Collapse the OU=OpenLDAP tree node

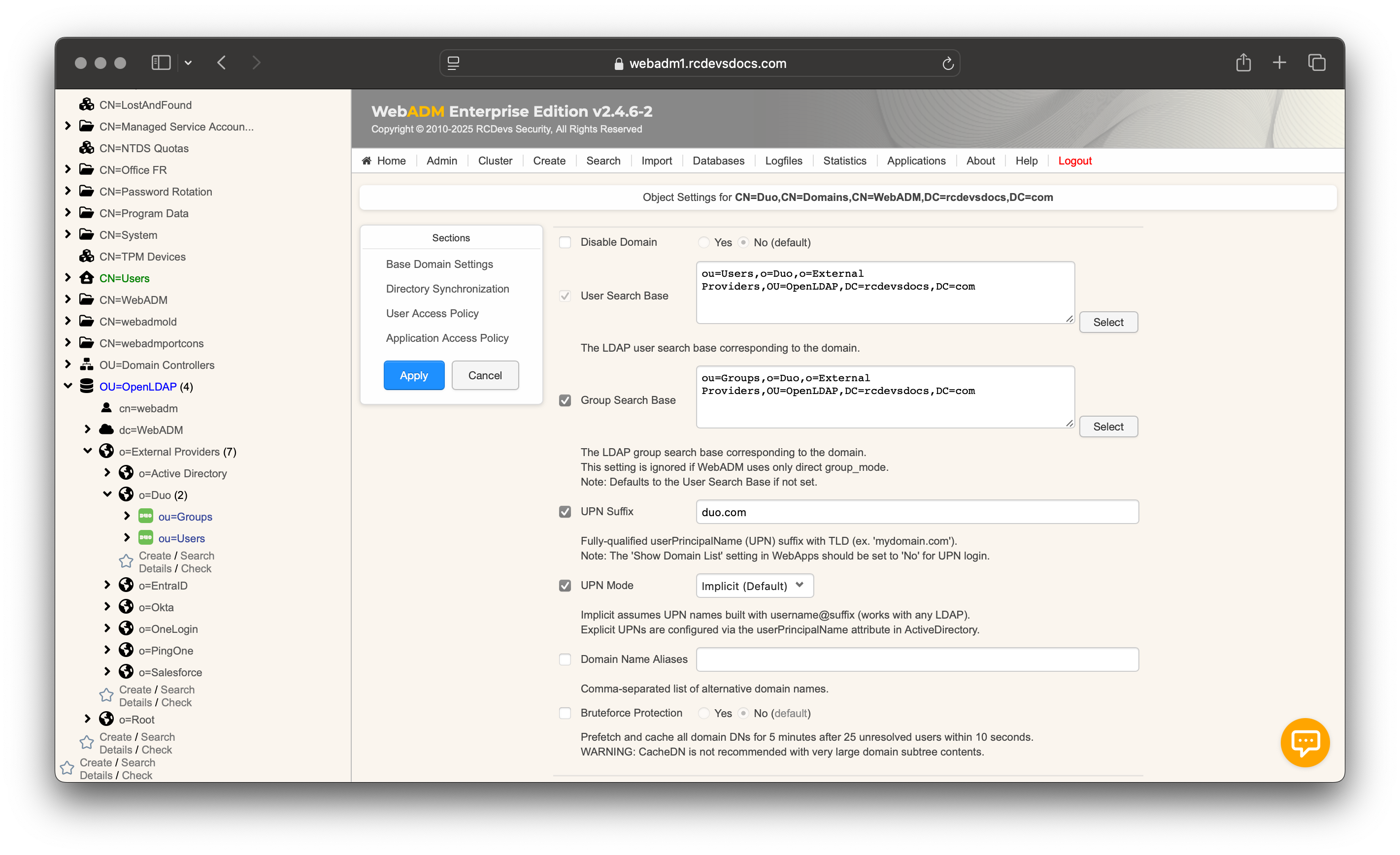67,386
